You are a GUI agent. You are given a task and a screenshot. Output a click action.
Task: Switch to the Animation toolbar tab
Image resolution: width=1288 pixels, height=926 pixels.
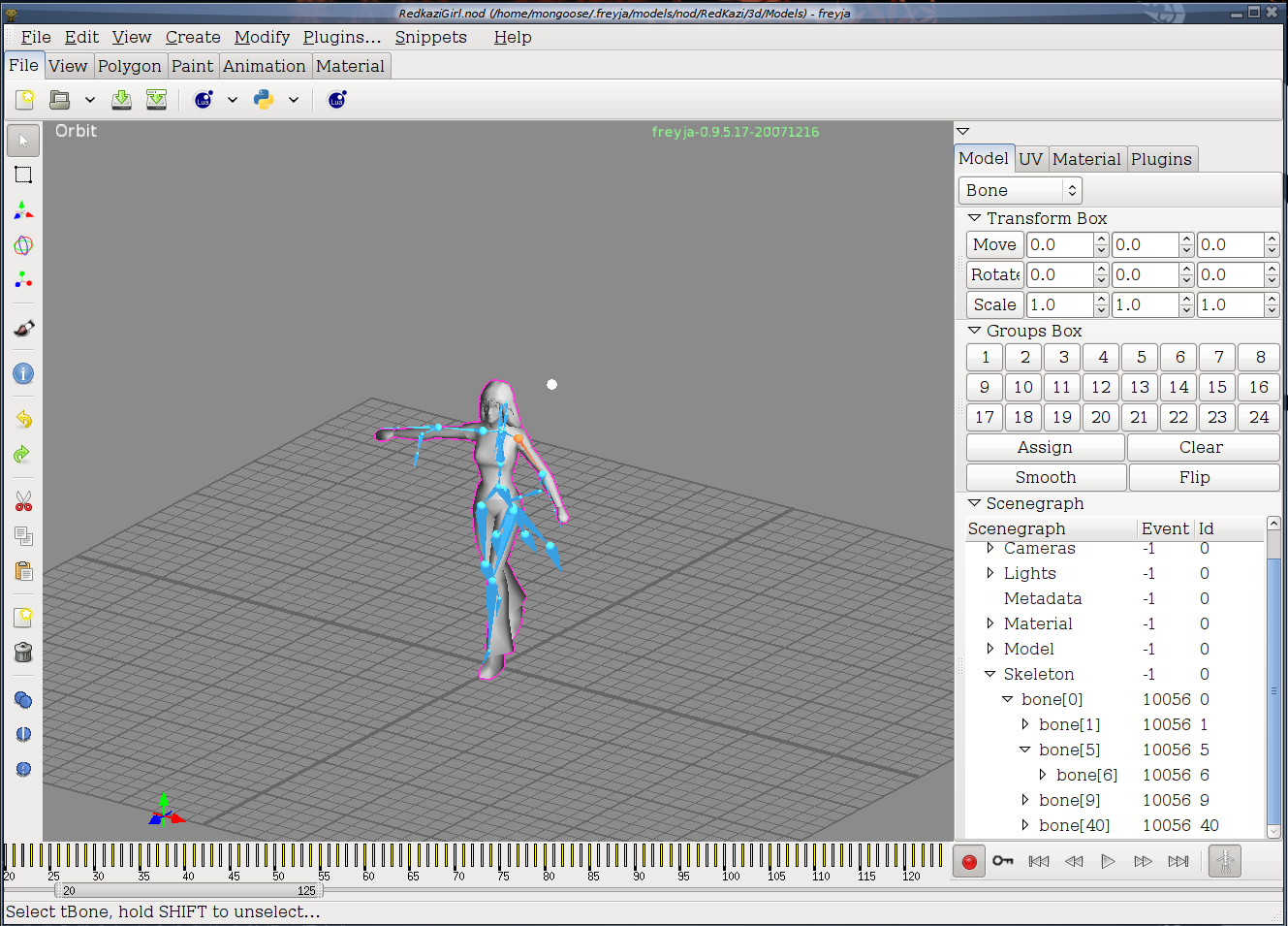(x=264, y=66)
